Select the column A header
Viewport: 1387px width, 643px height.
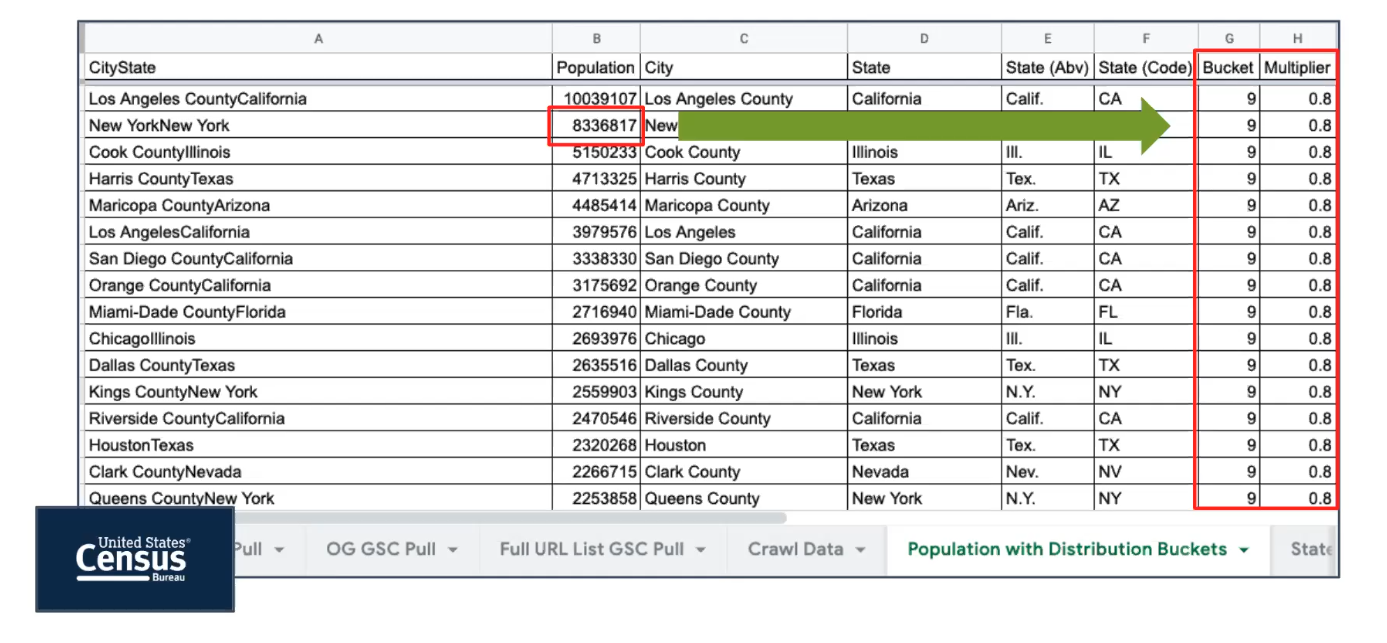pyautogui.click(x=318, y=39)
